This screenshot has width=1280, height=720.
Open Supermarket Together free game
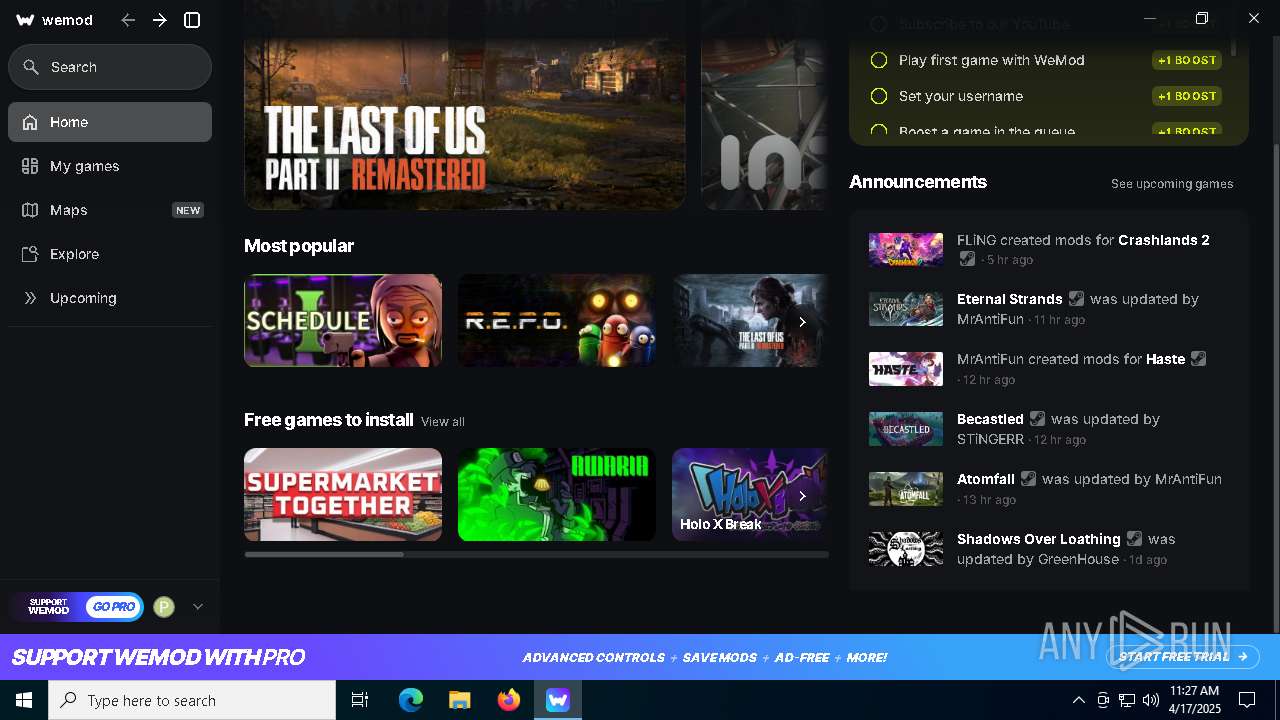tap(343, 494)
